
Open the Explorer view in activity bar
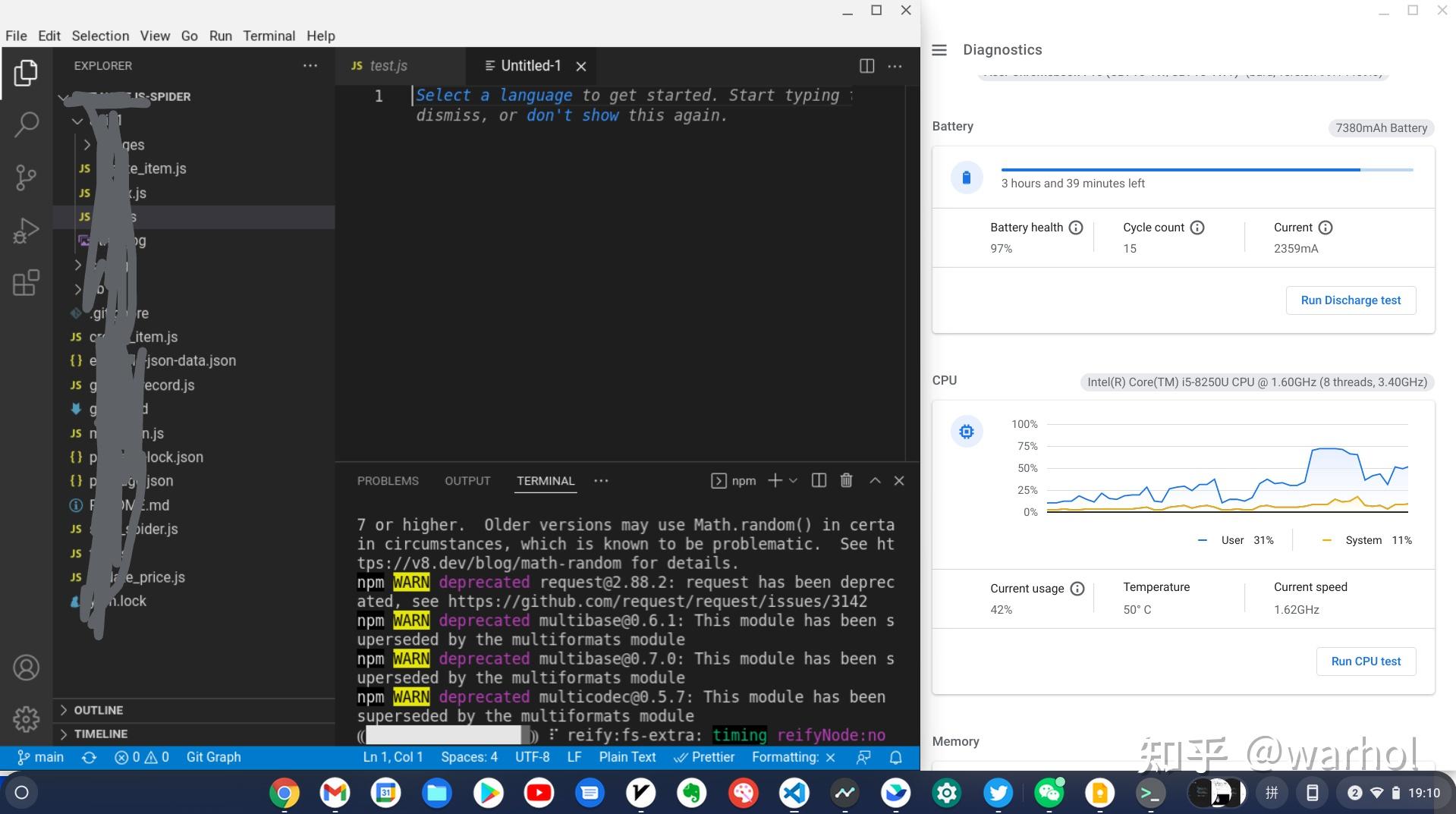click(x=26, y=73)
